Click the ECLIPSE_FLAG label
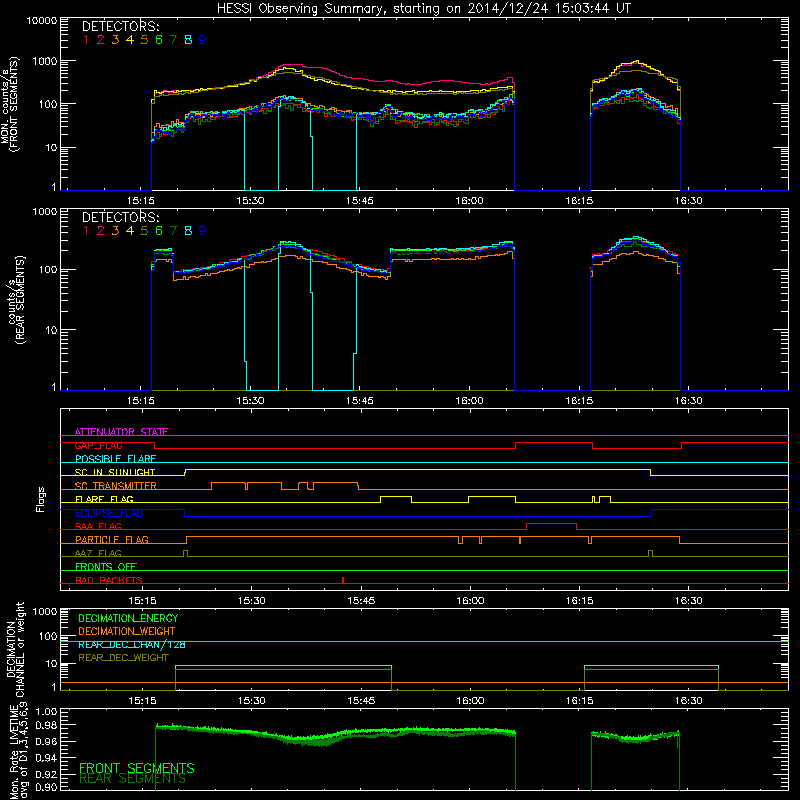Image resolution: width=800 pixels, height=800 pixels. [x=109, y=513]
